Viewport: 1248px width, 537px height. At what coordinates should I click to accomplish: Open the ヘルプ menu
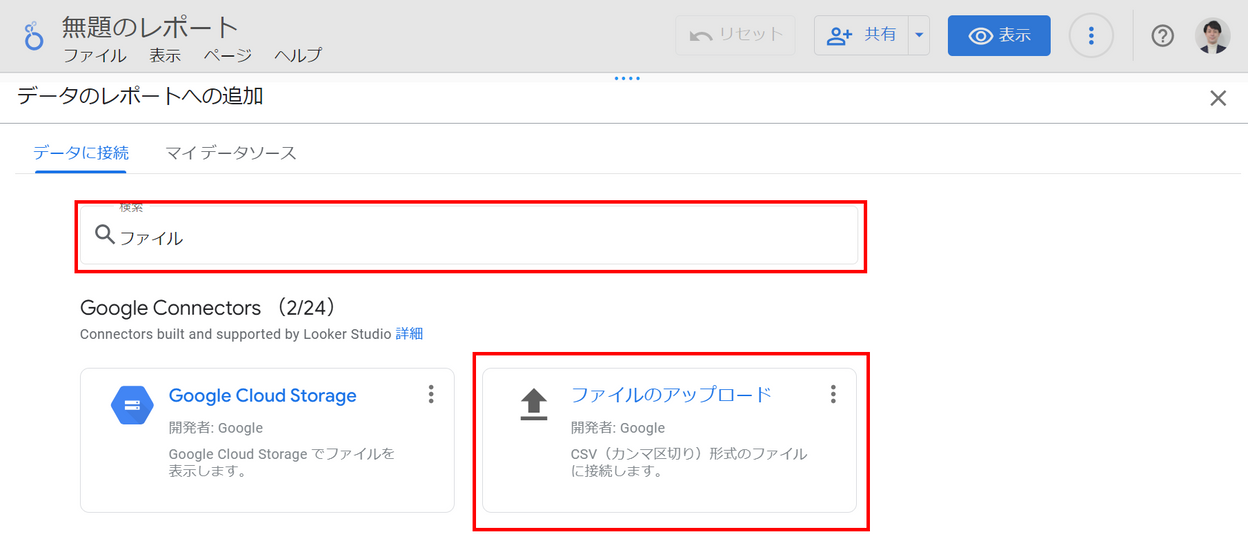(298, 56)
